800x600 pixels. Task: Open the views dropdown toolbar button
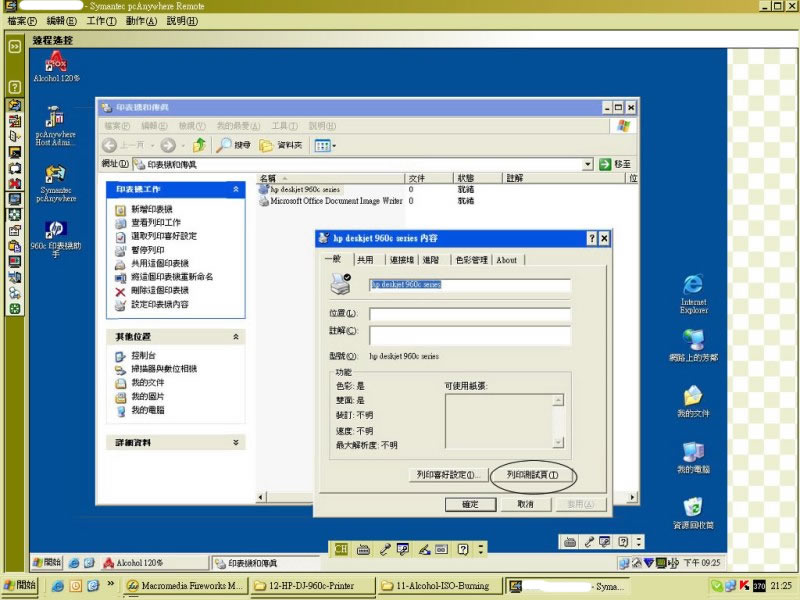point(325,146)
